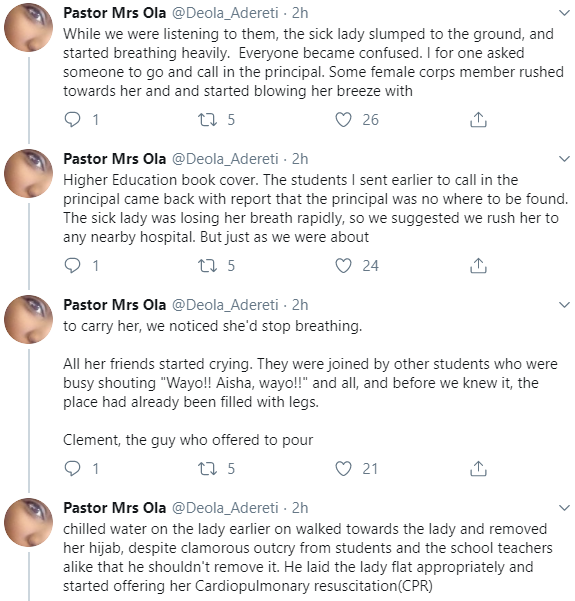Share the first tweet in the thread
The height and width of the screenshot is (601, 575).
(478, 120)
